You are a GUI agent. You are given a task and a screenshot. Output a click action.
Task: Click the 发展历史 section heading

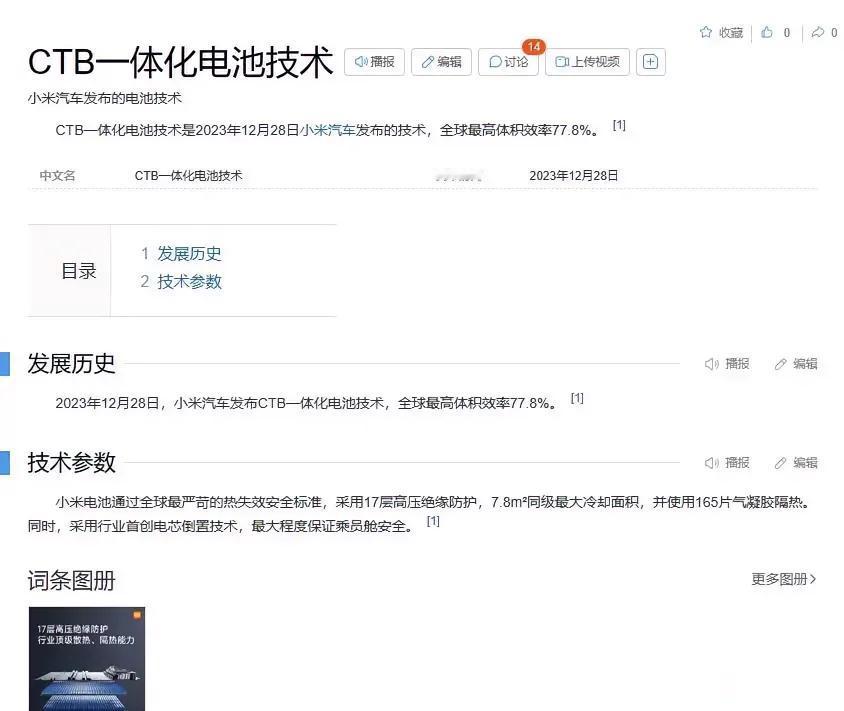pos(72,364)
